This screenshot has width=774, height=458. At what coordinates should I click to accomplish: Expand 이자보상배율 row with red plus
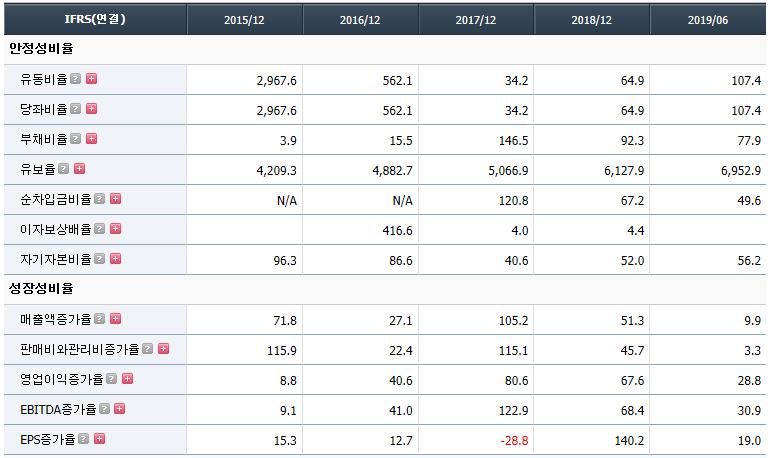coord(116,229)
